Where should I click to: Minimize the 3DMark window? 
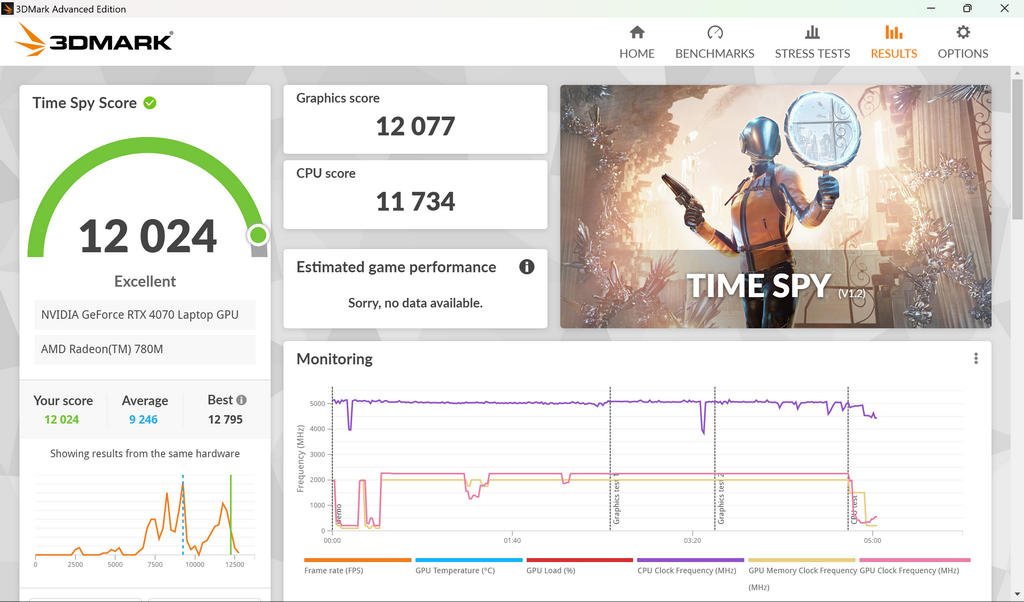pos(931,8)
